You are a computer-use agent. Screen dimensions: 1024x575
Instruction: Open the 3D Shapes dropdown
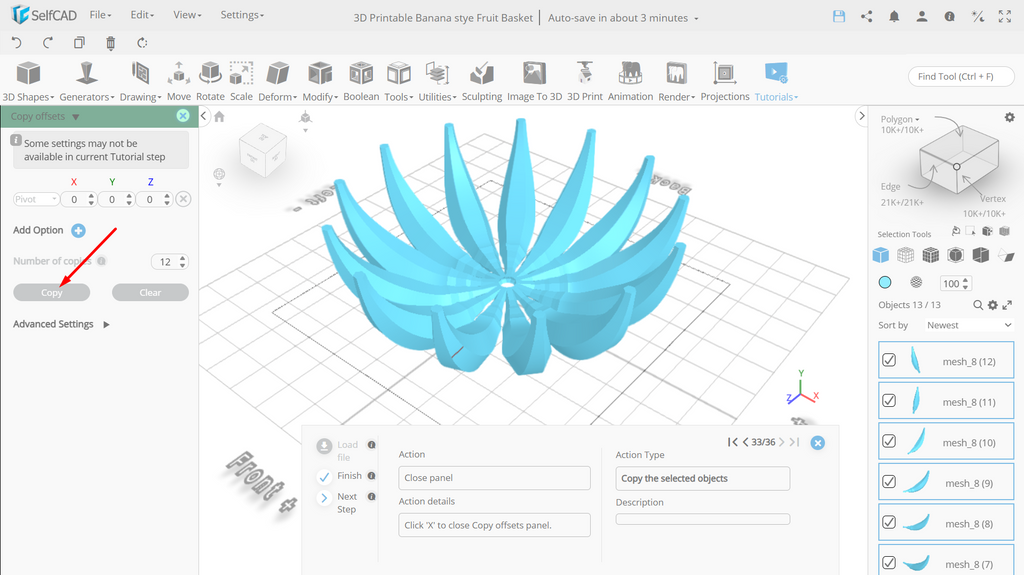coord(28,81)
